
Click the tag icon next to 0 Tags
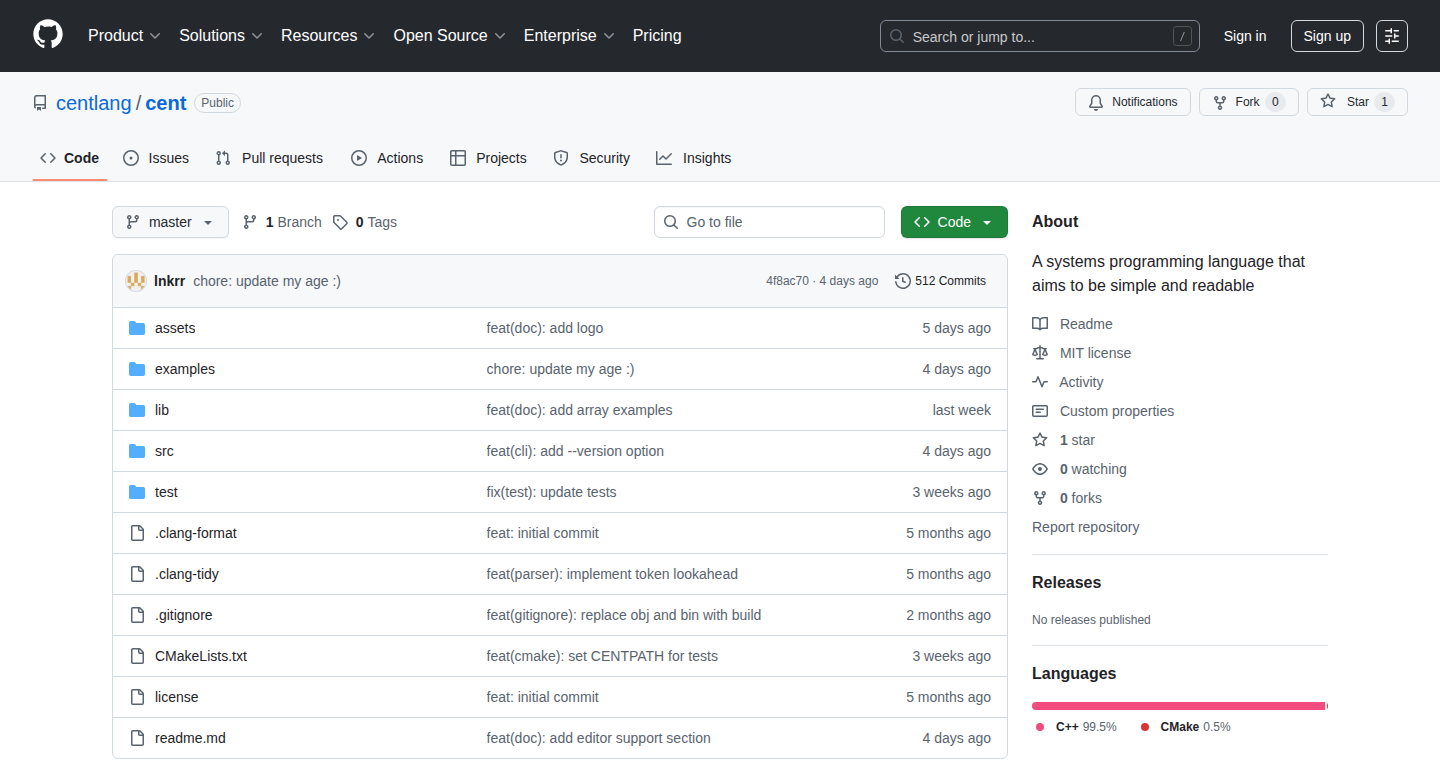340,222
